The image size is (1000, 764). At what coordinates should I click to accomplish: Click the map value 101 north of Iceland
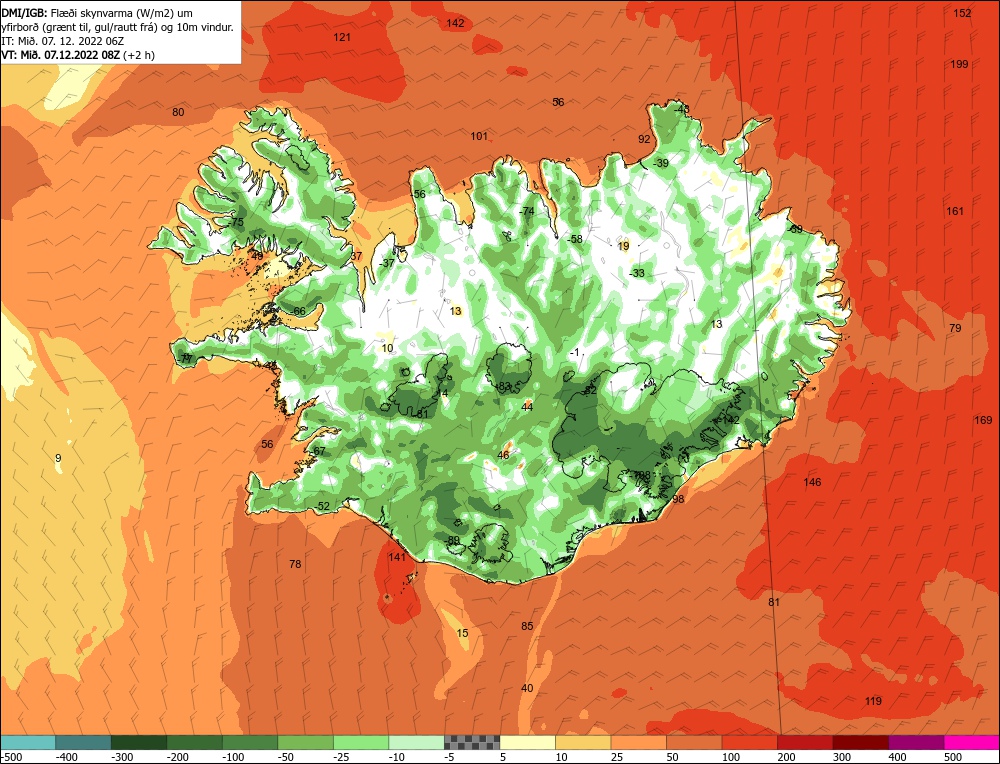pyautogui.click(x=479, y=136)
